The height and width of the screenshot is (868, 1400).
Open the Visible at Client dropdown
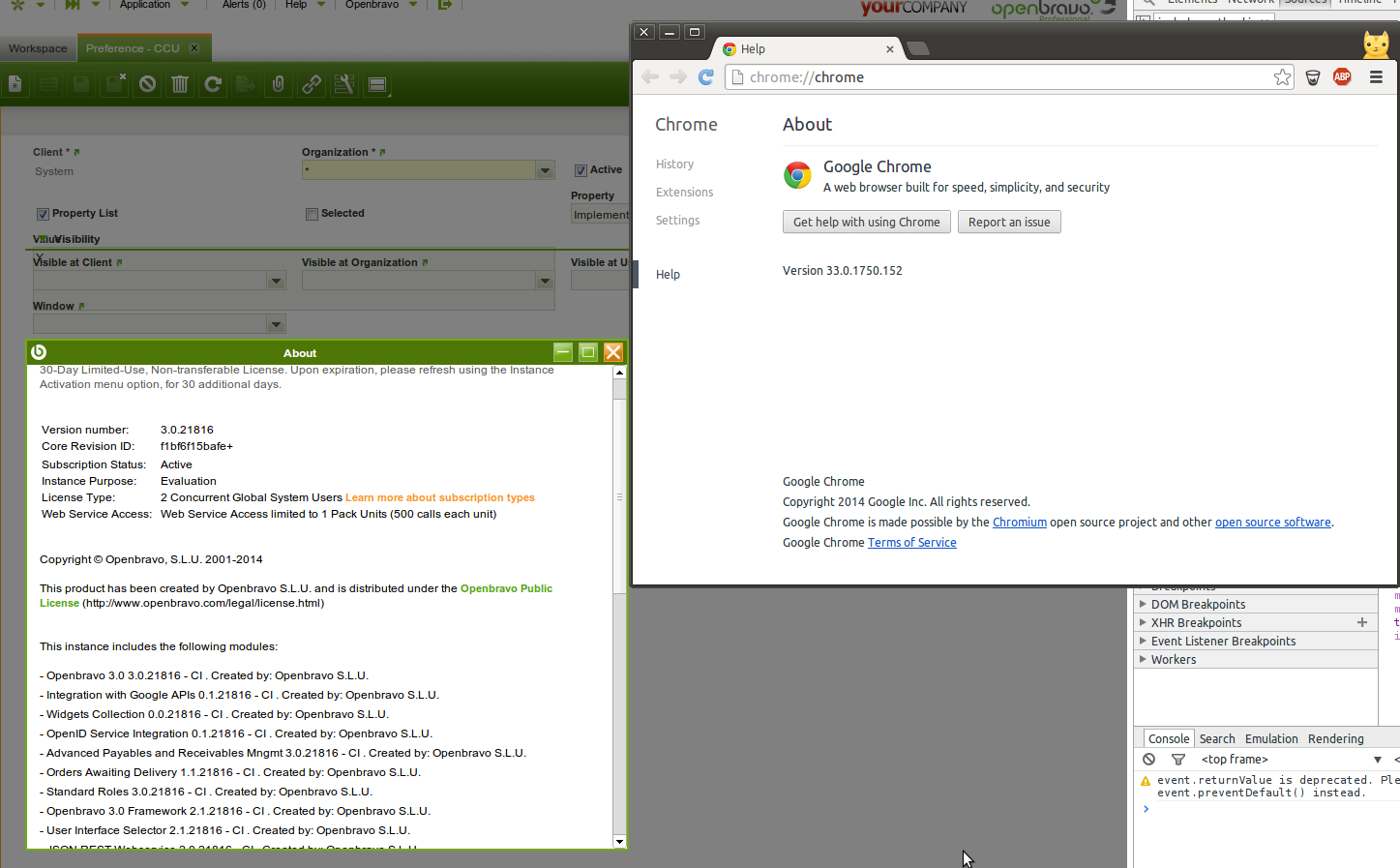(x=277, y=281)
